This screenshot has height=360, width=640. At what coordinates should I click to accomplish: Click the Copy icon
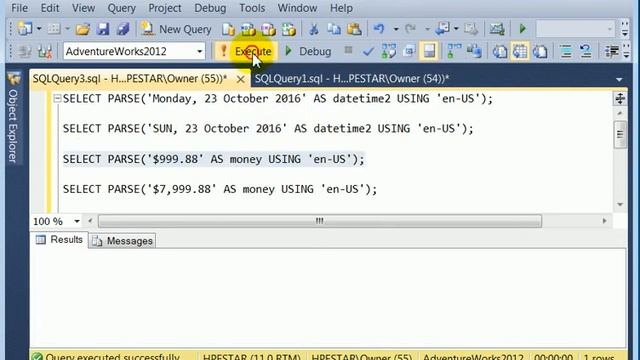click(334, 29)
